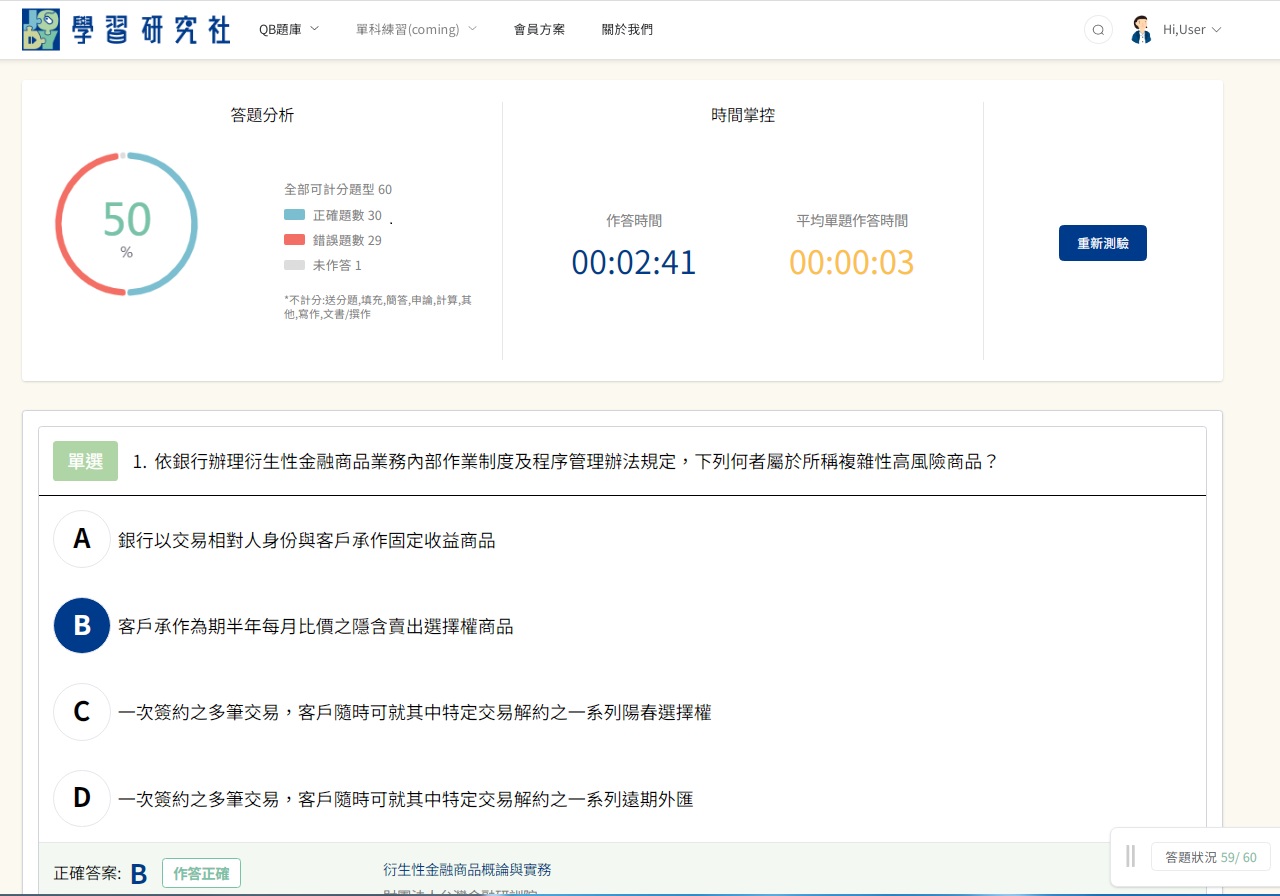Viewport: 1280px width, 896px height.
Task: Click the 學習研究社 site logo
Action: pyautogui.click(x=126, y=30)
